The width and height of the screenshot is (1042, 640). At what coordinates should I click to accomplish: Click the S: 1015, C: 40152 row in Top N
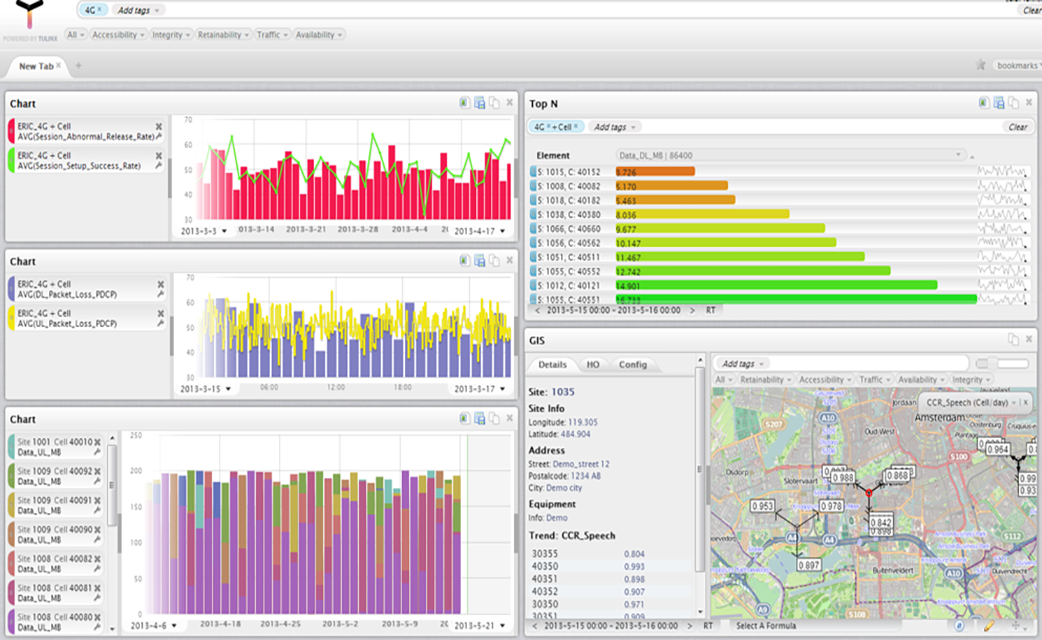click(779, 171)
